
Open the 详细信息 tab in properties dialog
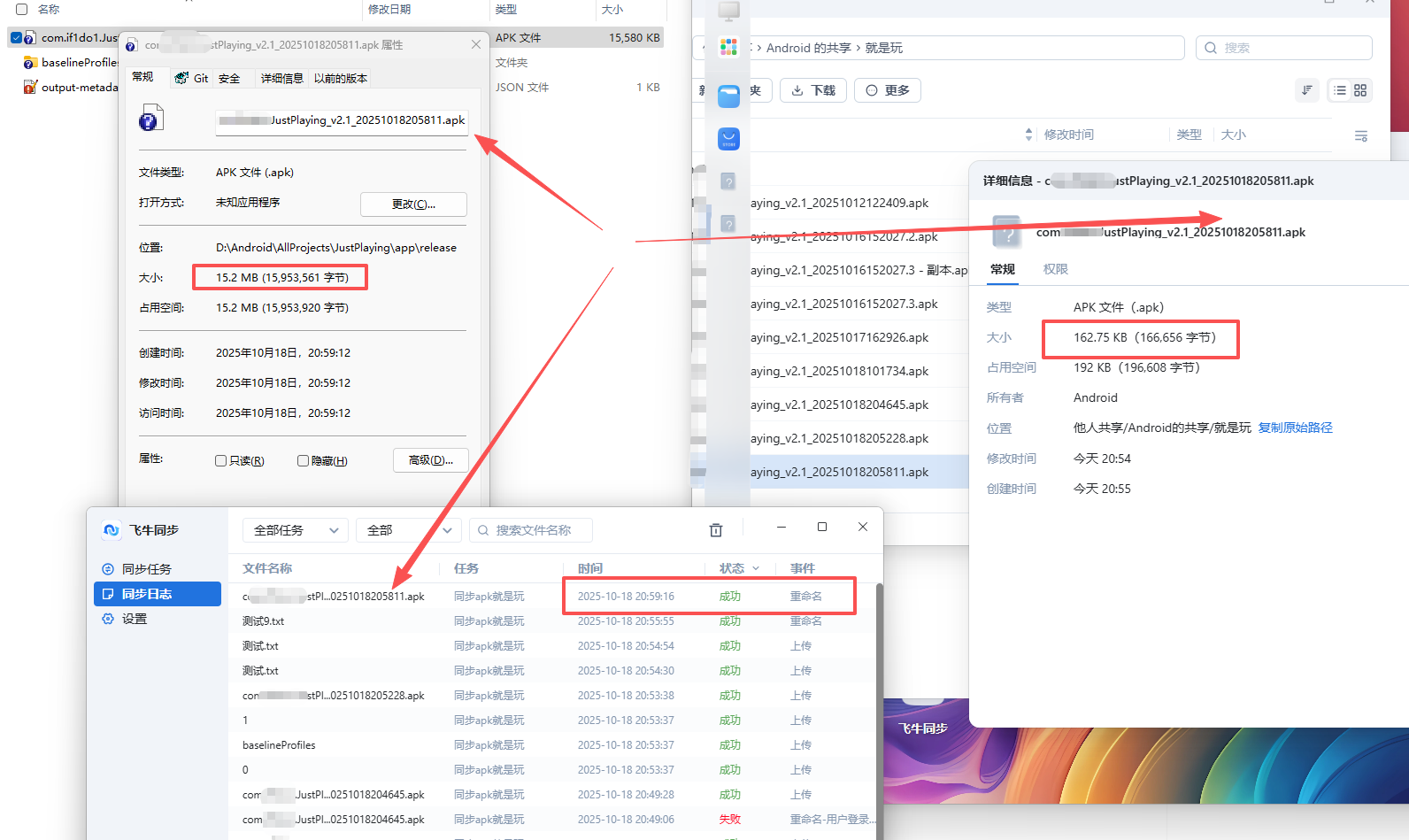point(281,78)
